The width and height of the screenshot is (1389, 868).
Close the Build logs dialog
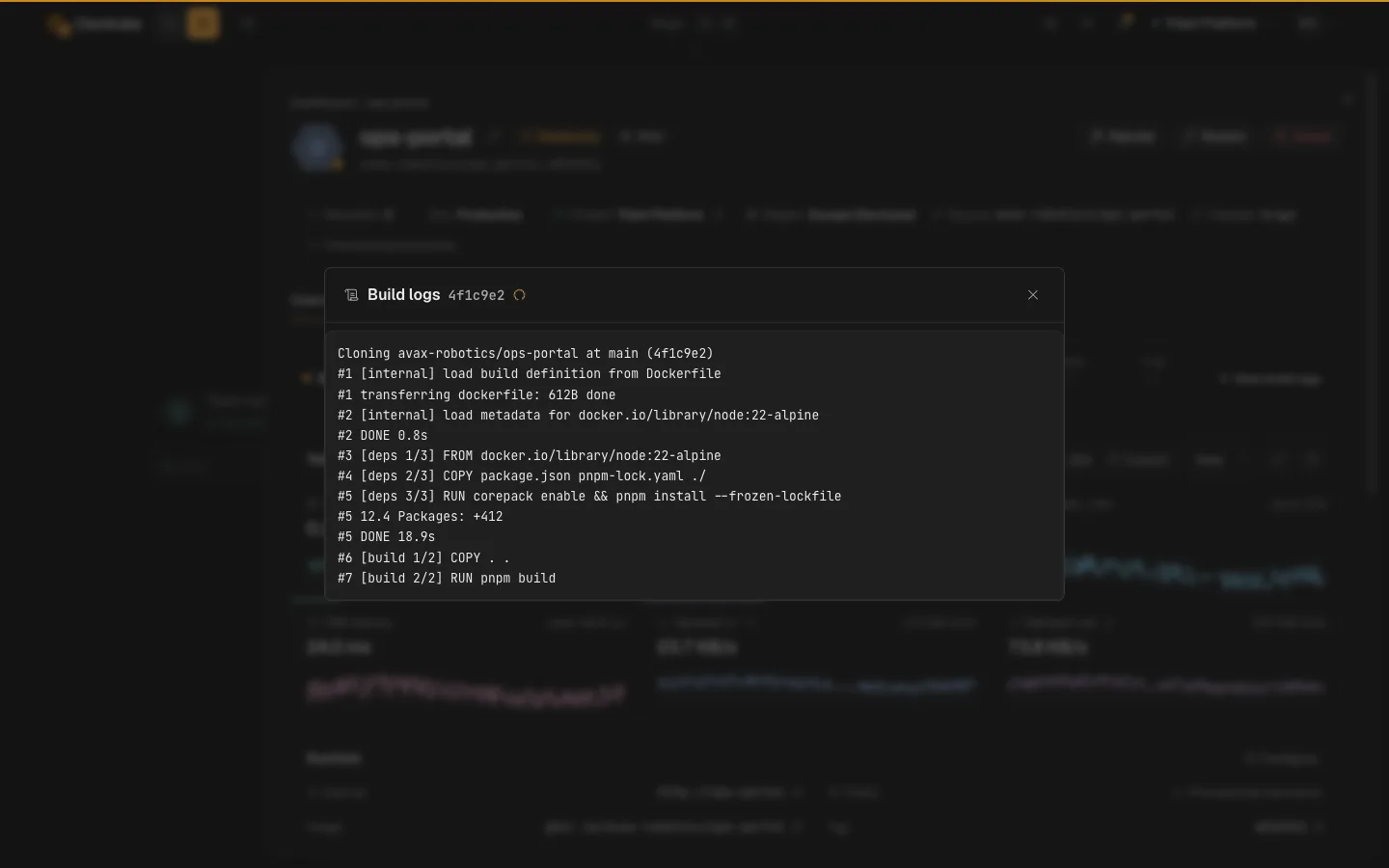tap(1033, 295)
